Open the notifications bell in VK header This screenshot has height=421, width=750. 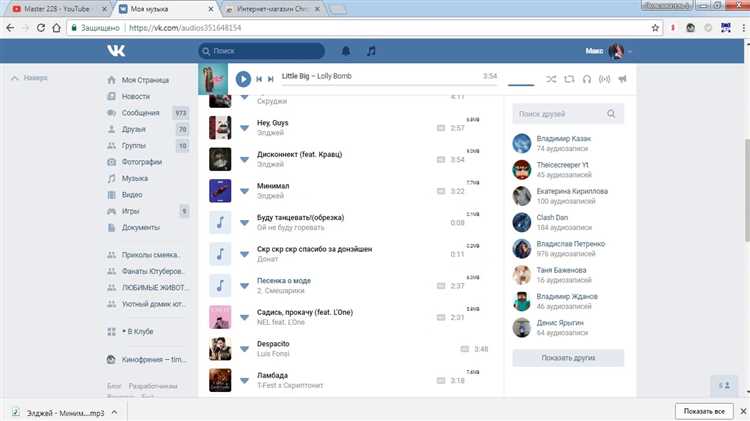[x=346, y=50]
